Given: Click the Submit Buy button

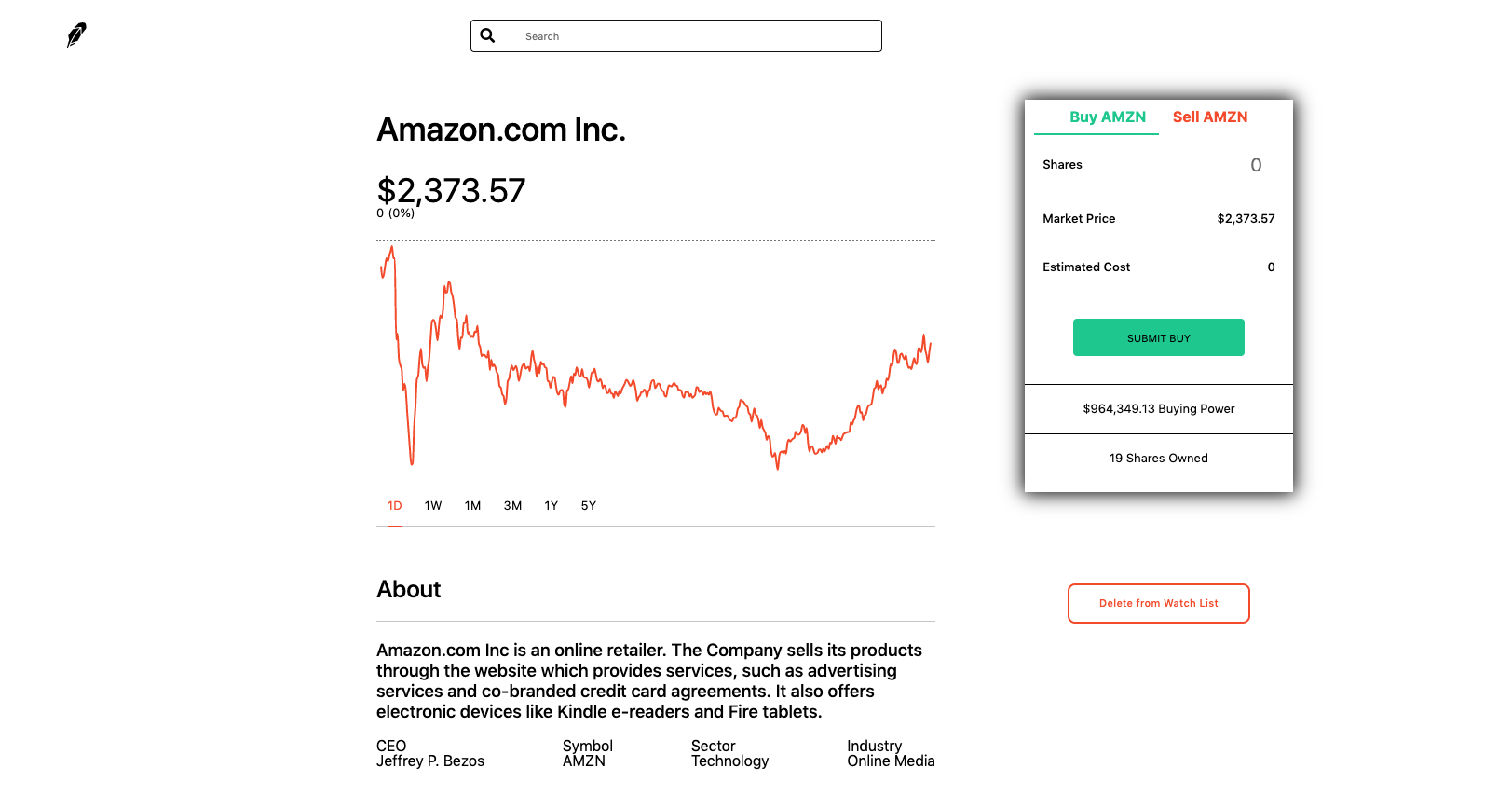Looking at the screenshot, I should click(1158, 337).
